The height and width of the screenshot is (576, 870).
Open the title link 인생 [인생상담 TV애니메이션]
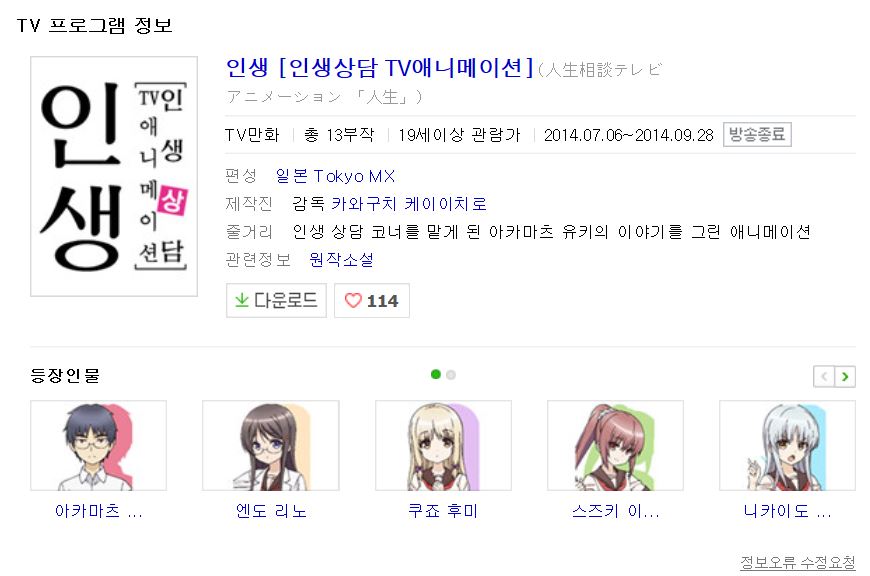pos(380,68)
